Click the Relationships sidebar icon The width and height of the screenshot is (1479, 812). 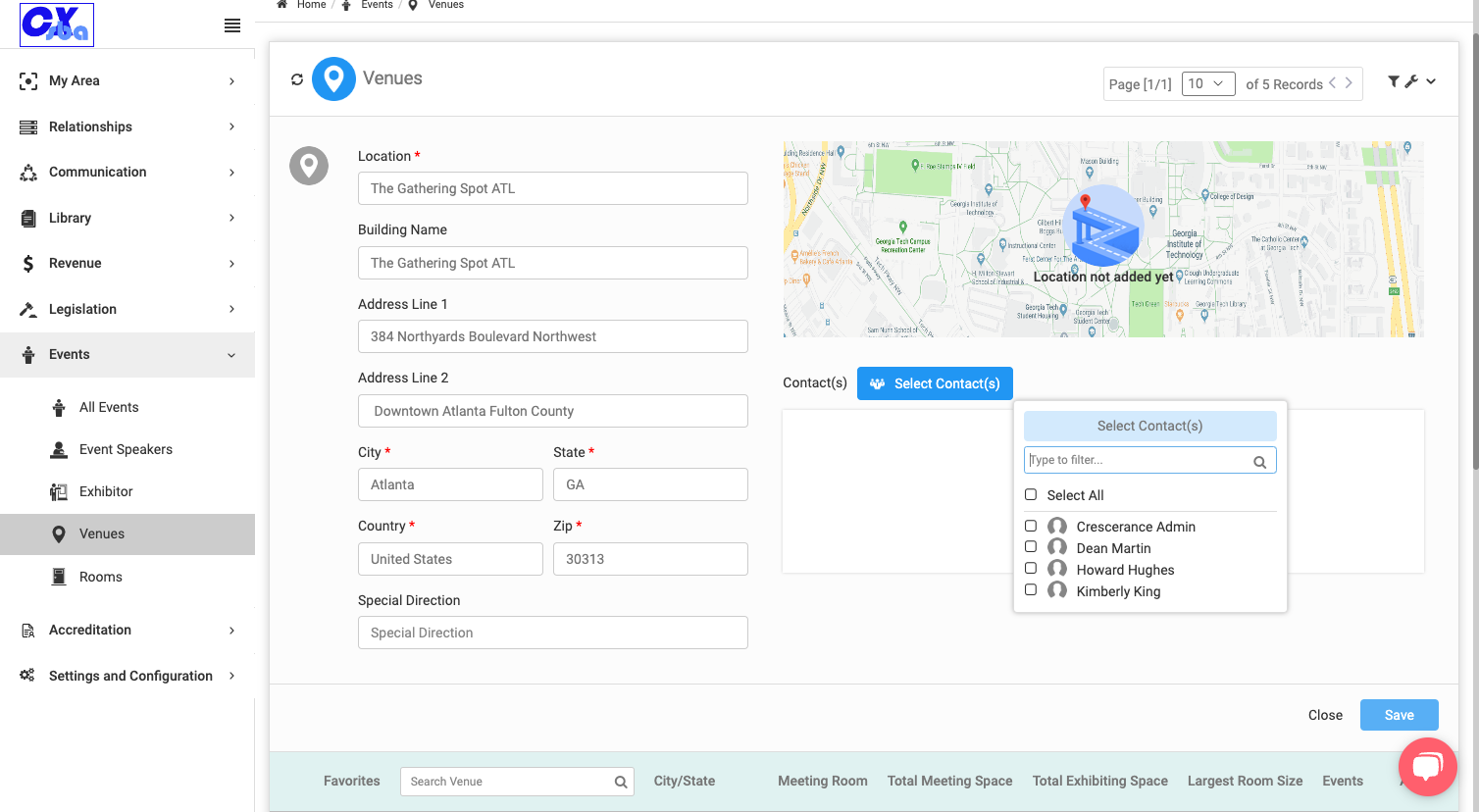[x=28, y=127]
